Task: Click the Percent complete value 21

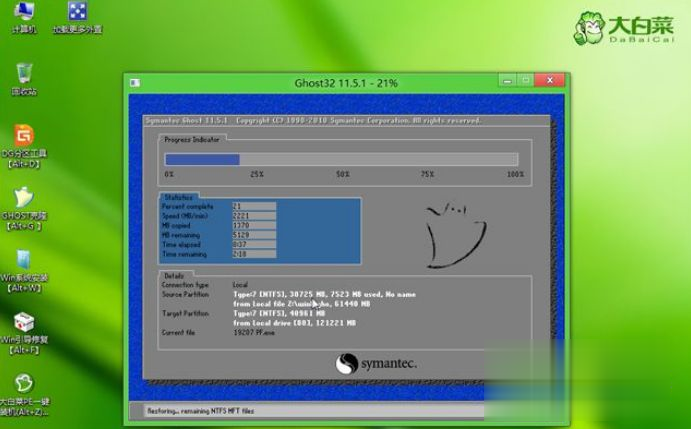Action: (x=254, y=206)
